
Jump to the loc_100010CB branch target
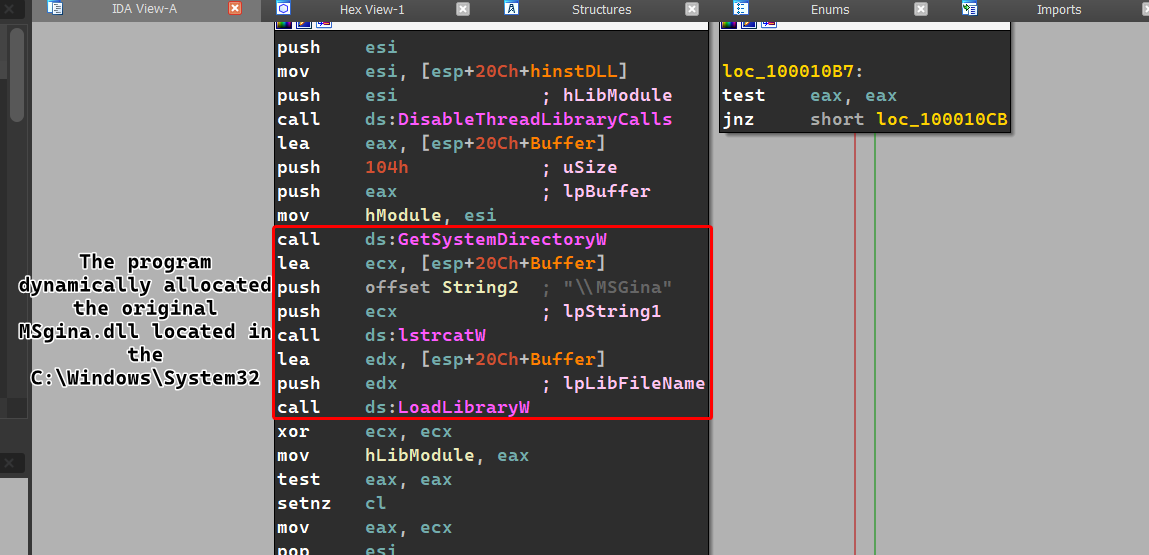point(942,120)
